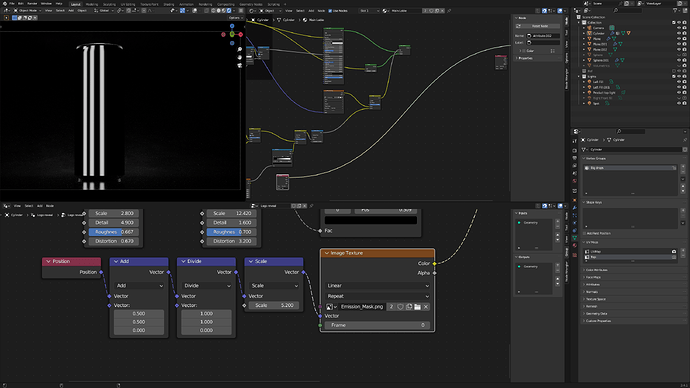Browse images with the image datablock icon

click(331, 307)
